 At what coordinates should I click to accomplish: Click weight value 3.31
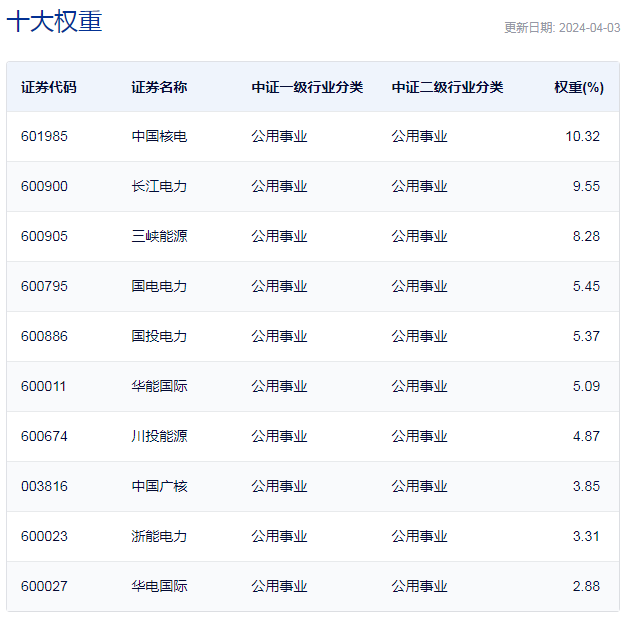point(586,536)
